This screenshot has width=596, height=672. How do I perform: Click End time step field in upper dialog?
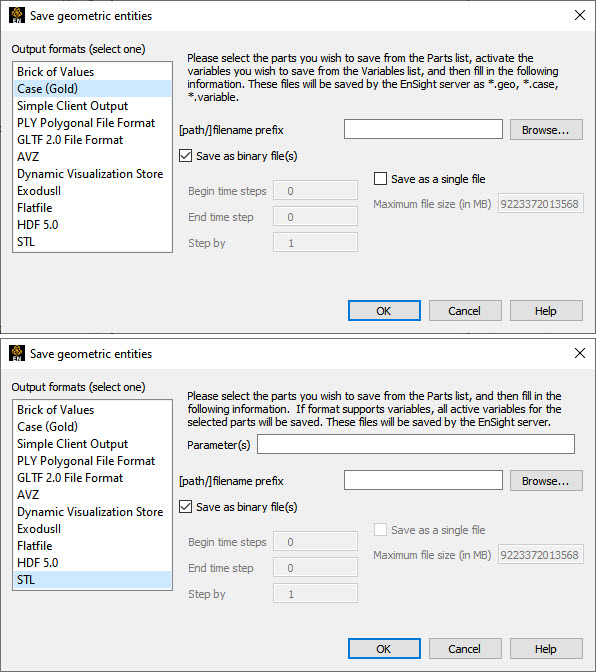click(x=315, y=217)
